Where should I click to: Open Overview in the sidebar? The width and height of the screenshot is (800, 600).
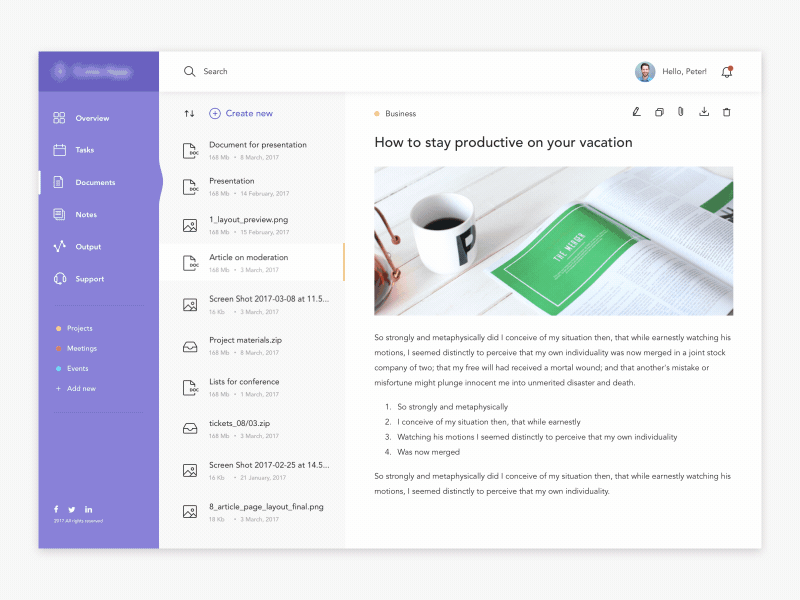81,118
